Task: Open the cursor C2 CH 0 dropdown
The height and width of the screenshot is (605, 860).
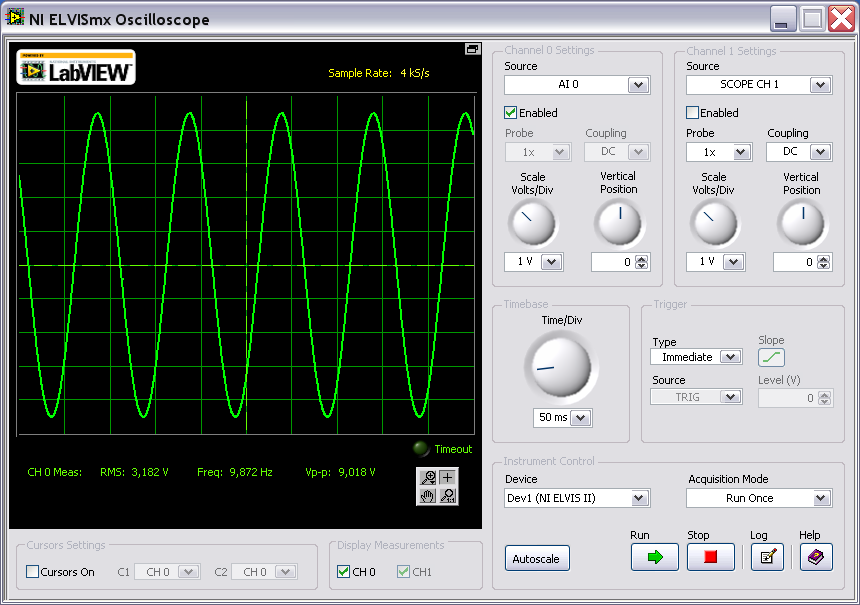Action: pos(264,572)
